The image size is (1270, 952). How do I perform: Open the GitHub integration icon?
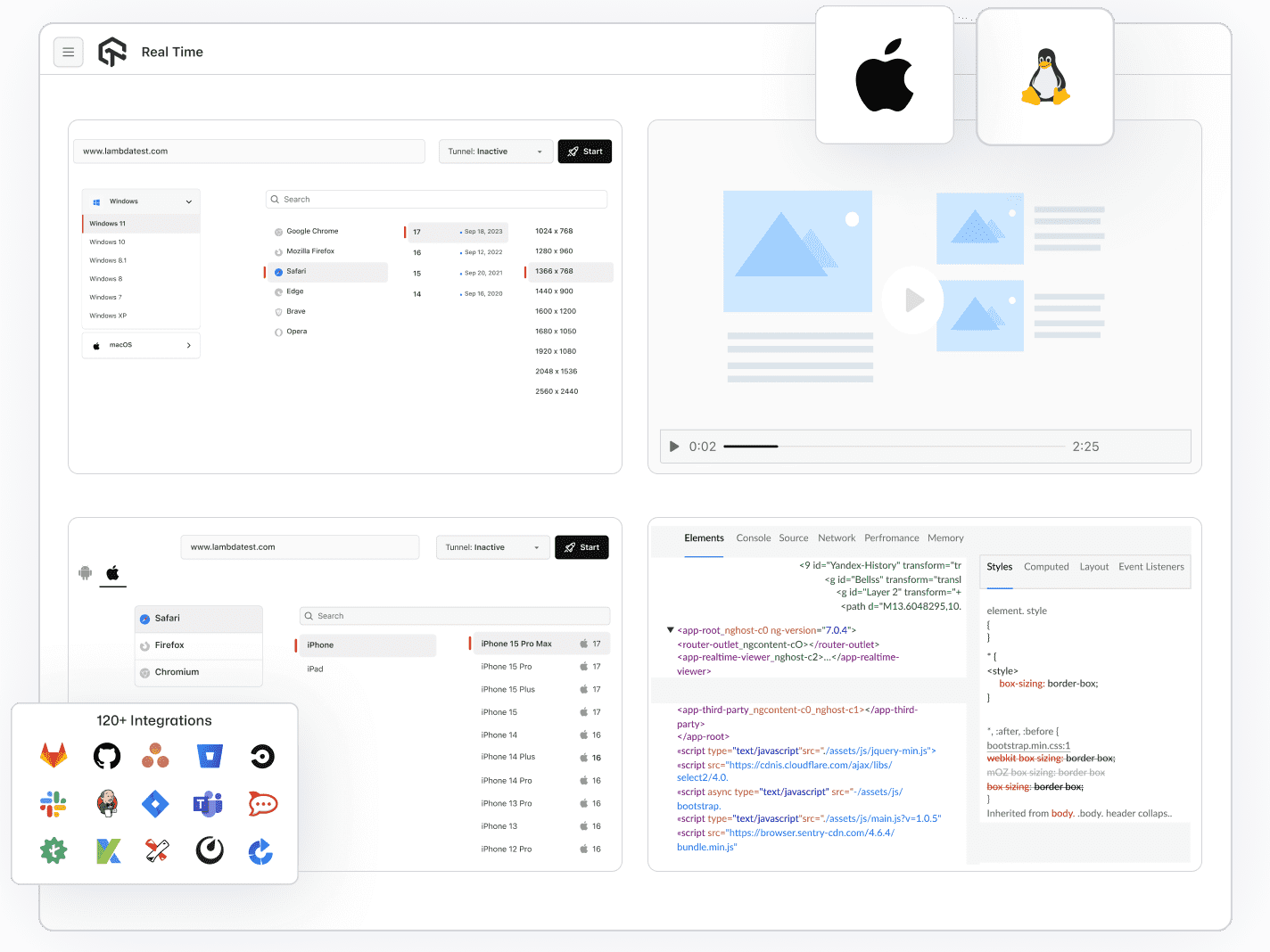pos(107,757)
